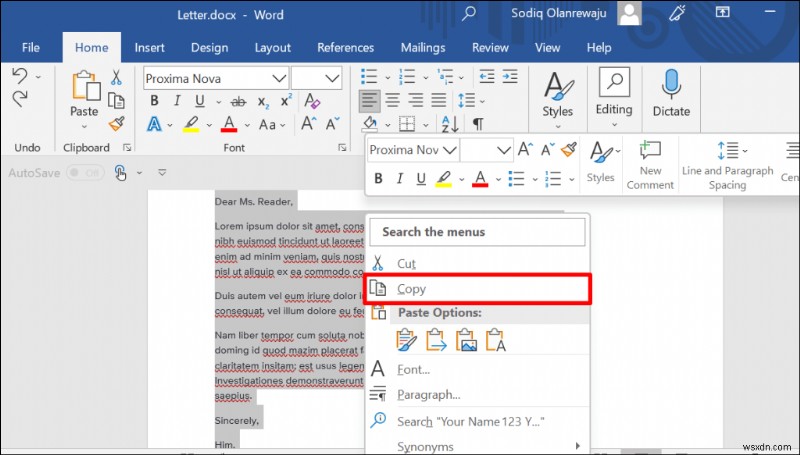Open ribbon Line Spacing icon
Viewport: 800px width, 455px height.
tap(466, 100)
